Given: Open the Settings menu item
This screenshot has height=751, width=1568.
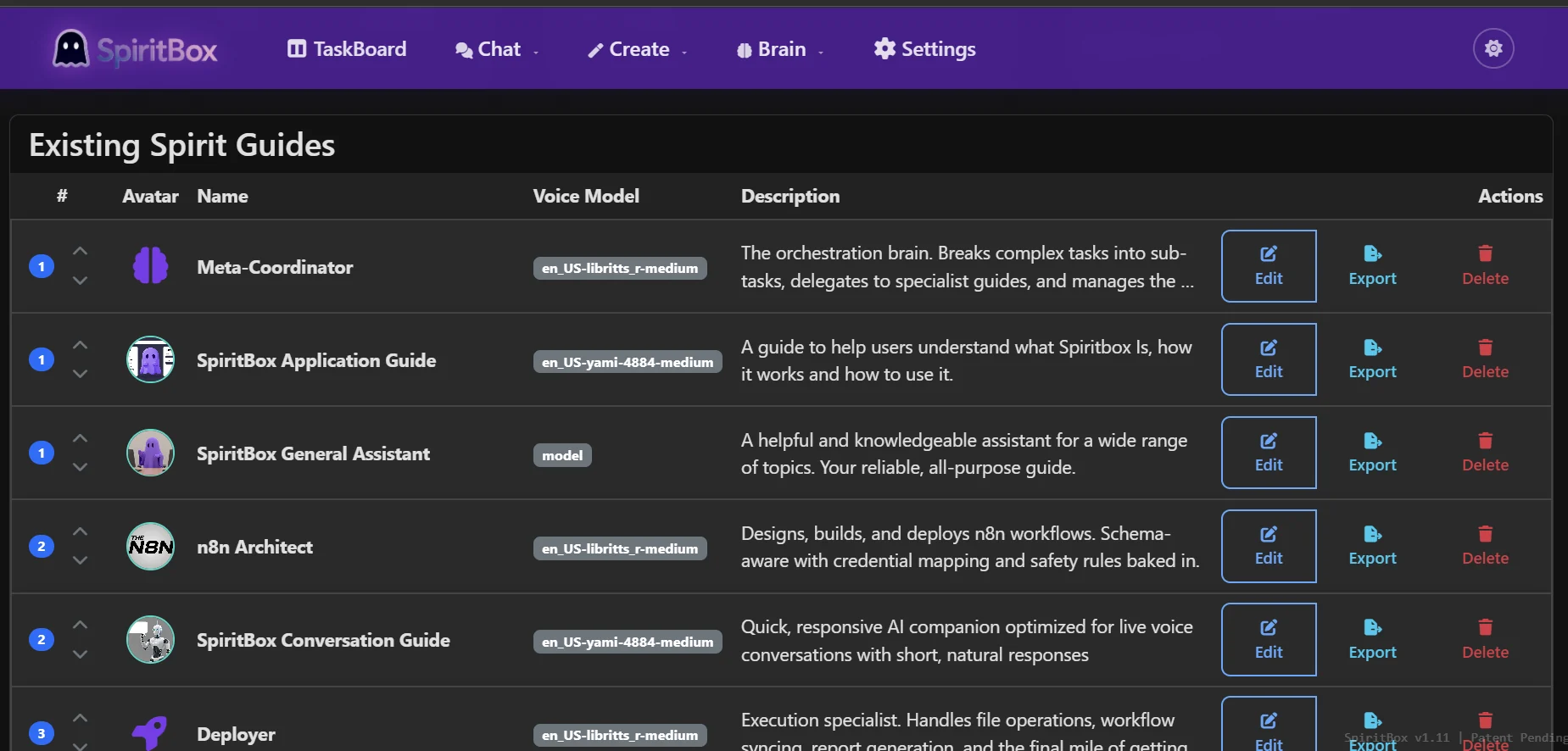Looking at the screenshot, I should [x=925, y=49].
